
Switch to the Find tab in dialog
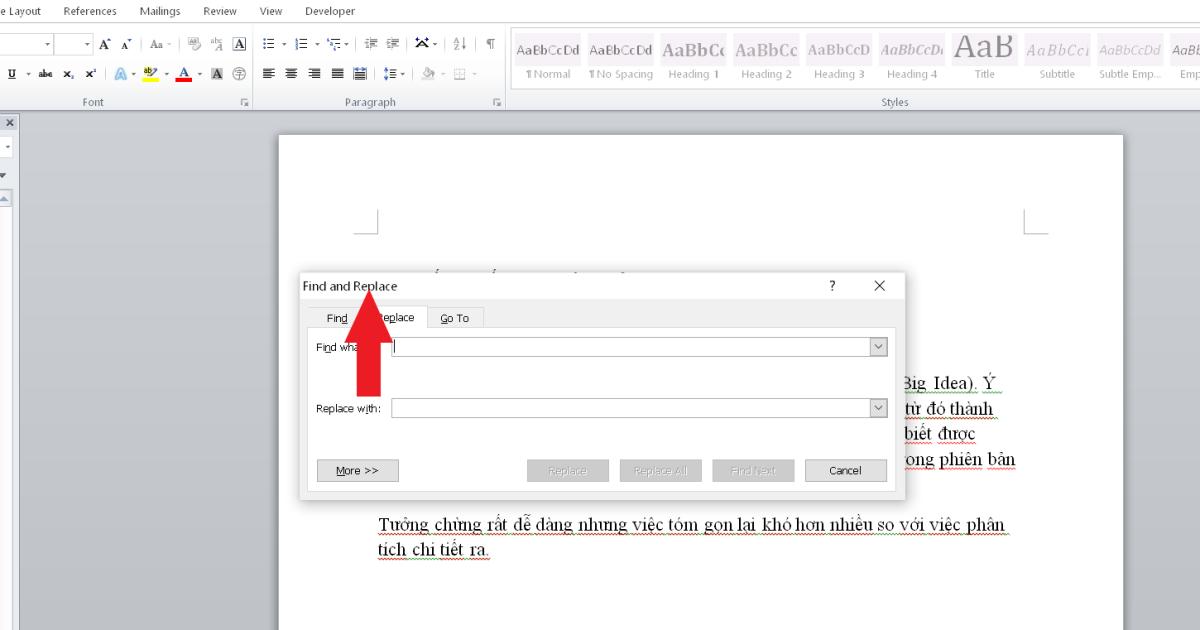(x=337, y=318)
